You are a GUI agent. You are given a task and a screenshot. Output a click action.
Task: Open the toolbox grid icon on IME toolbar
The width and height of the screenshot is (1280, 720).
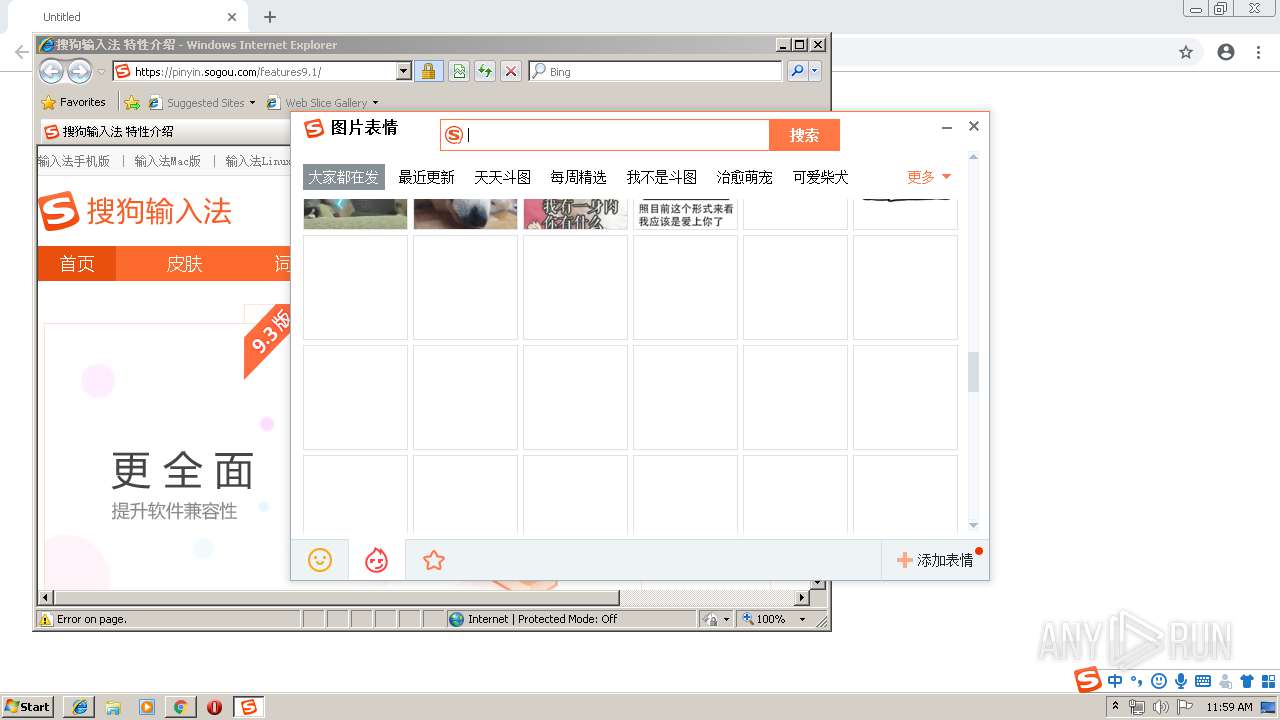click(1269, 681)
